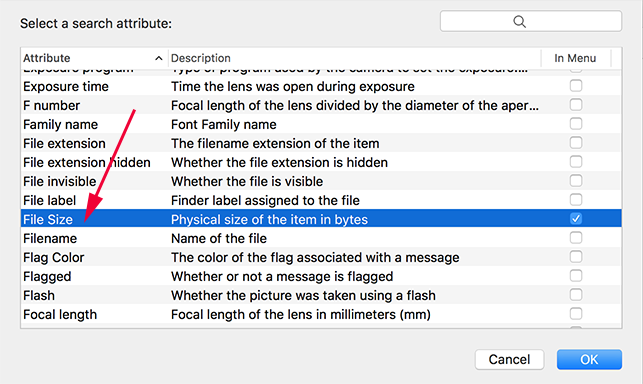Focus the attribute search field
The height and width of the screenshot is (384, 643).
[x=531, y=21]
